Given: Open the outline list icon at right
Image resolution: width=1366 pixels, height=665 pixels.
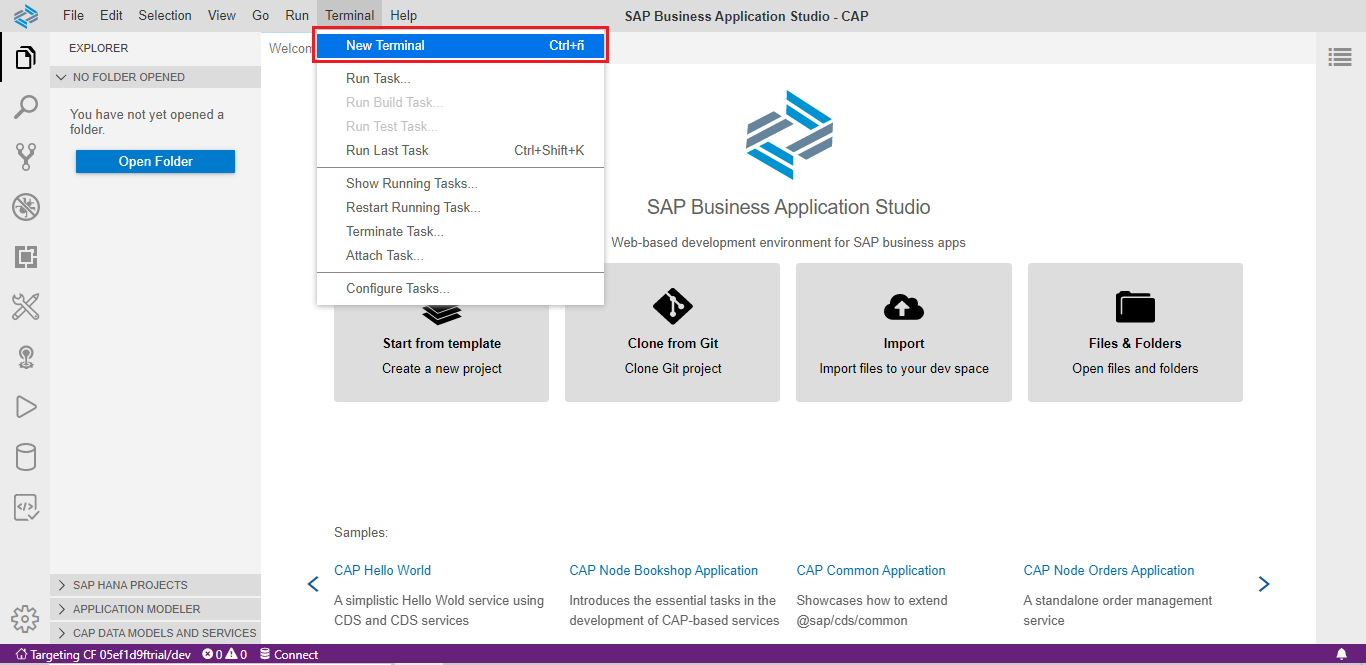Looking at the screenshot, I should pyautogui.click(x=1340, y=58).
